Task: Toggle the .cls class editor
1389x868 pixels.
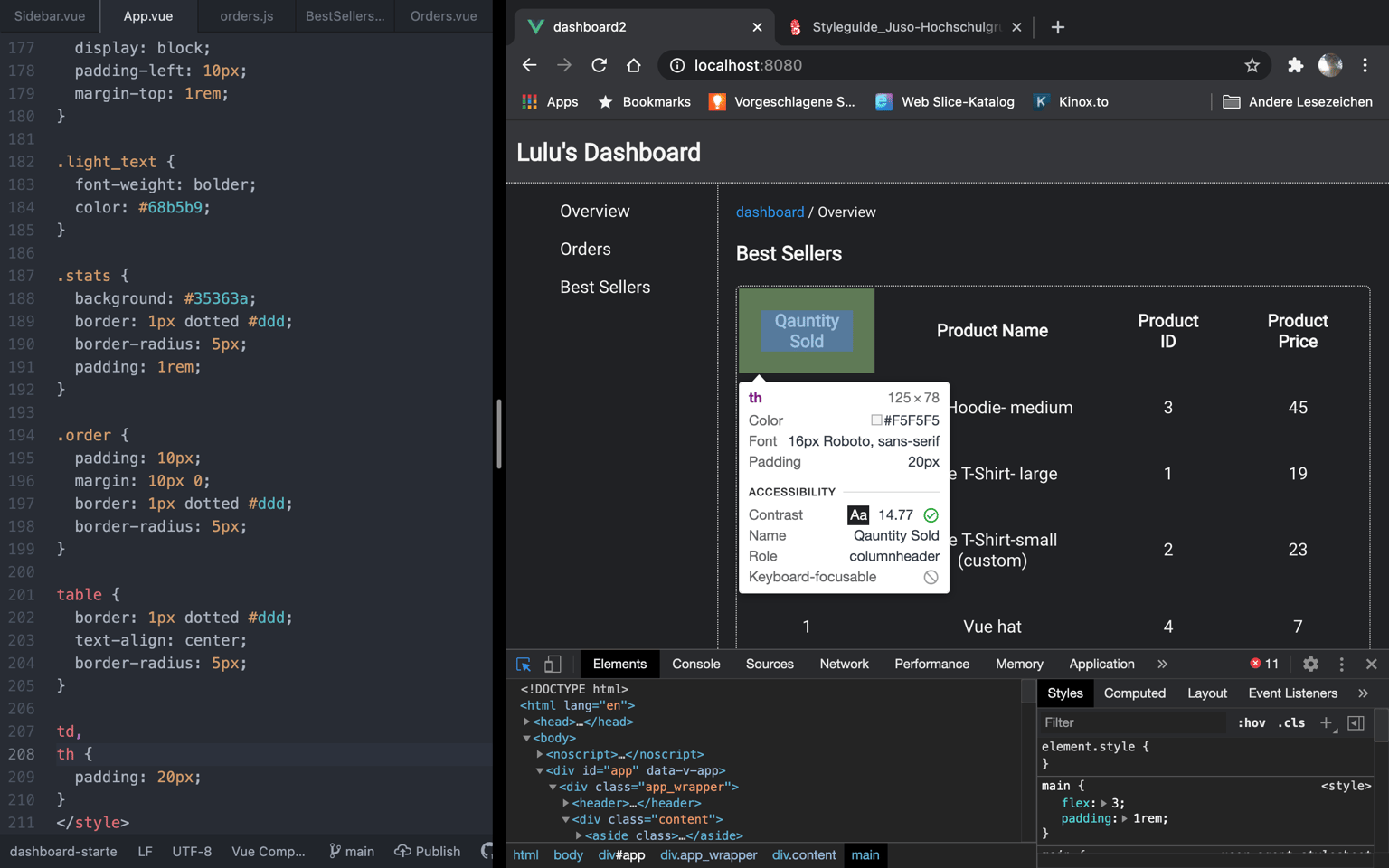Action: [x=1291, y=722]
